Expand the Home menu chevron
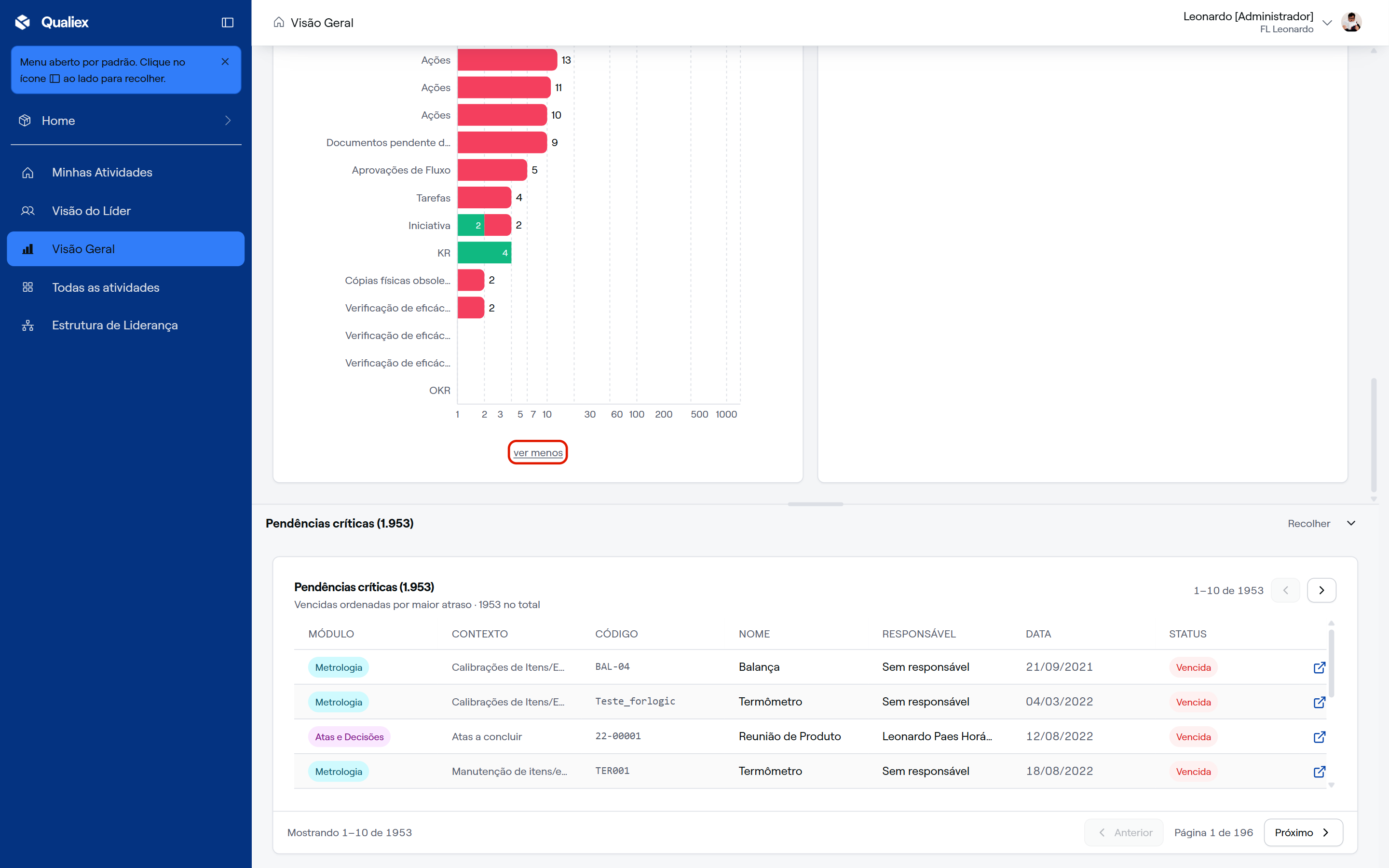 pyautogui.click(x=228, y=121)
